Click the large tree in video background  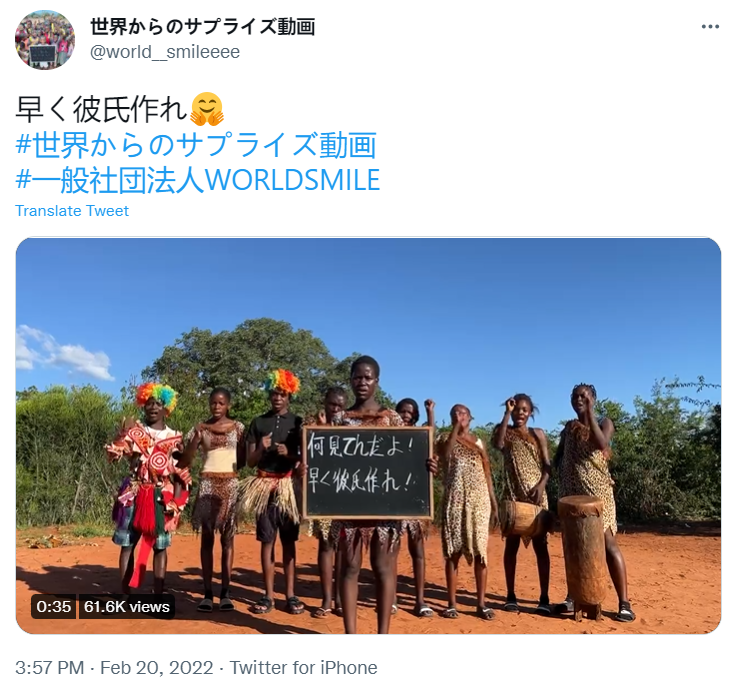pos(245,359)
